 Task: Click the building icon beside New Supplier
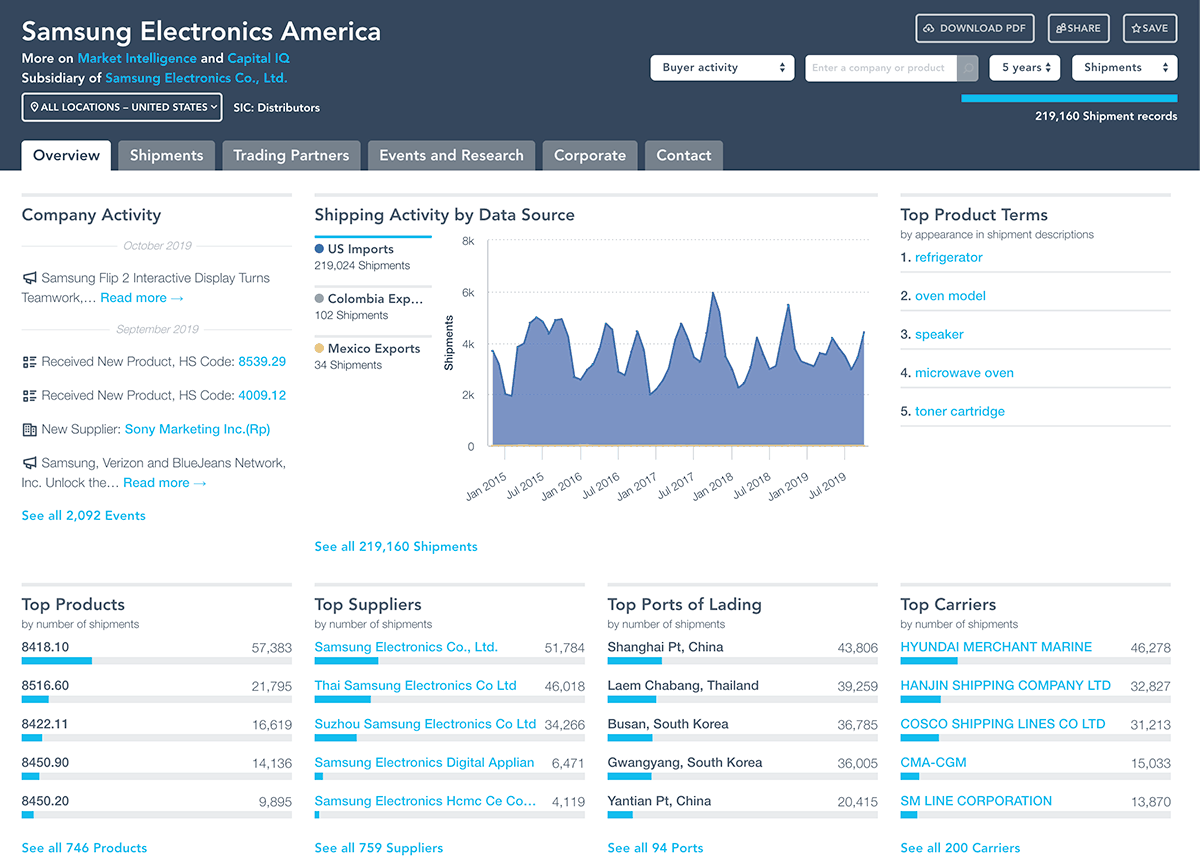[x=30, y=430]
